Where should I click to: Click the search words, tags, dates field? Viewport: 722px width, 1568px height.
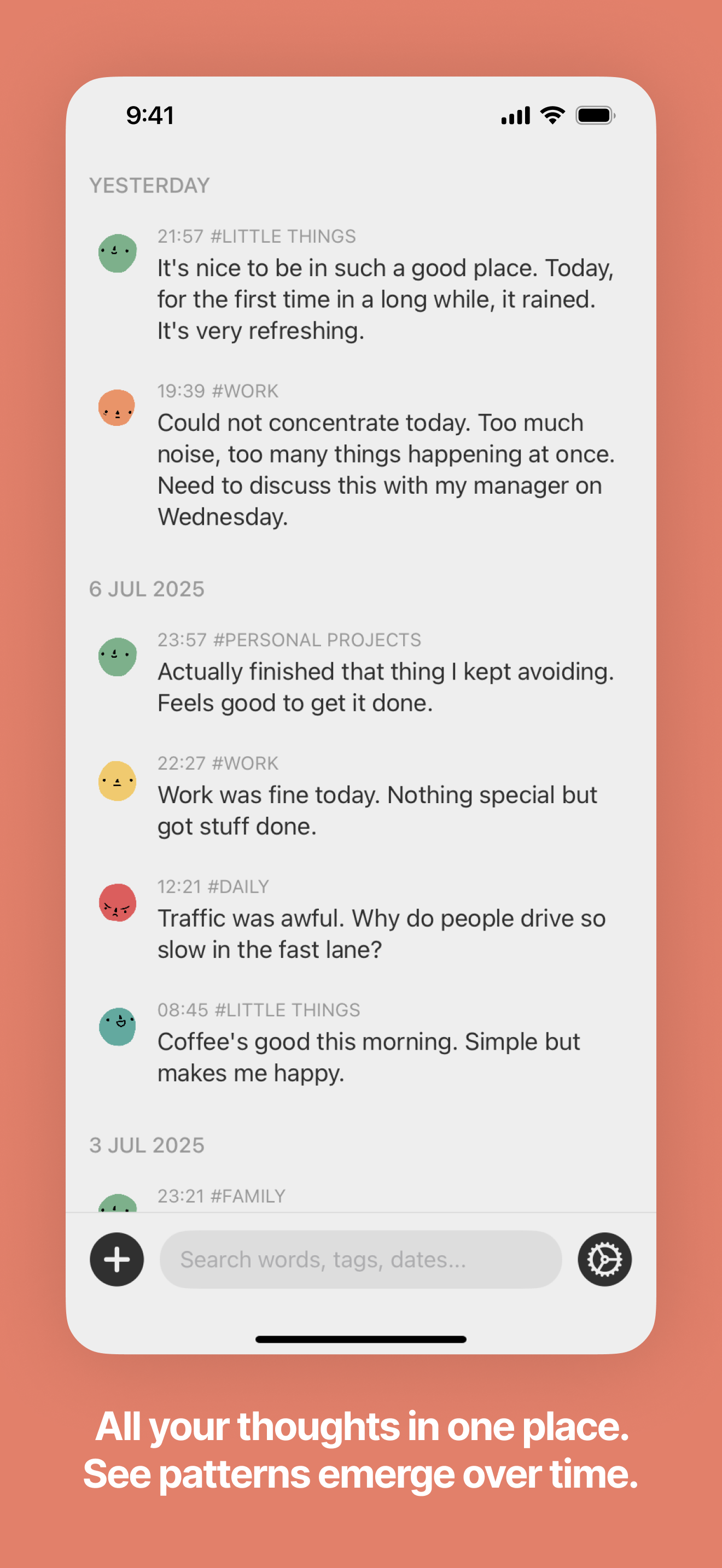360,1259
